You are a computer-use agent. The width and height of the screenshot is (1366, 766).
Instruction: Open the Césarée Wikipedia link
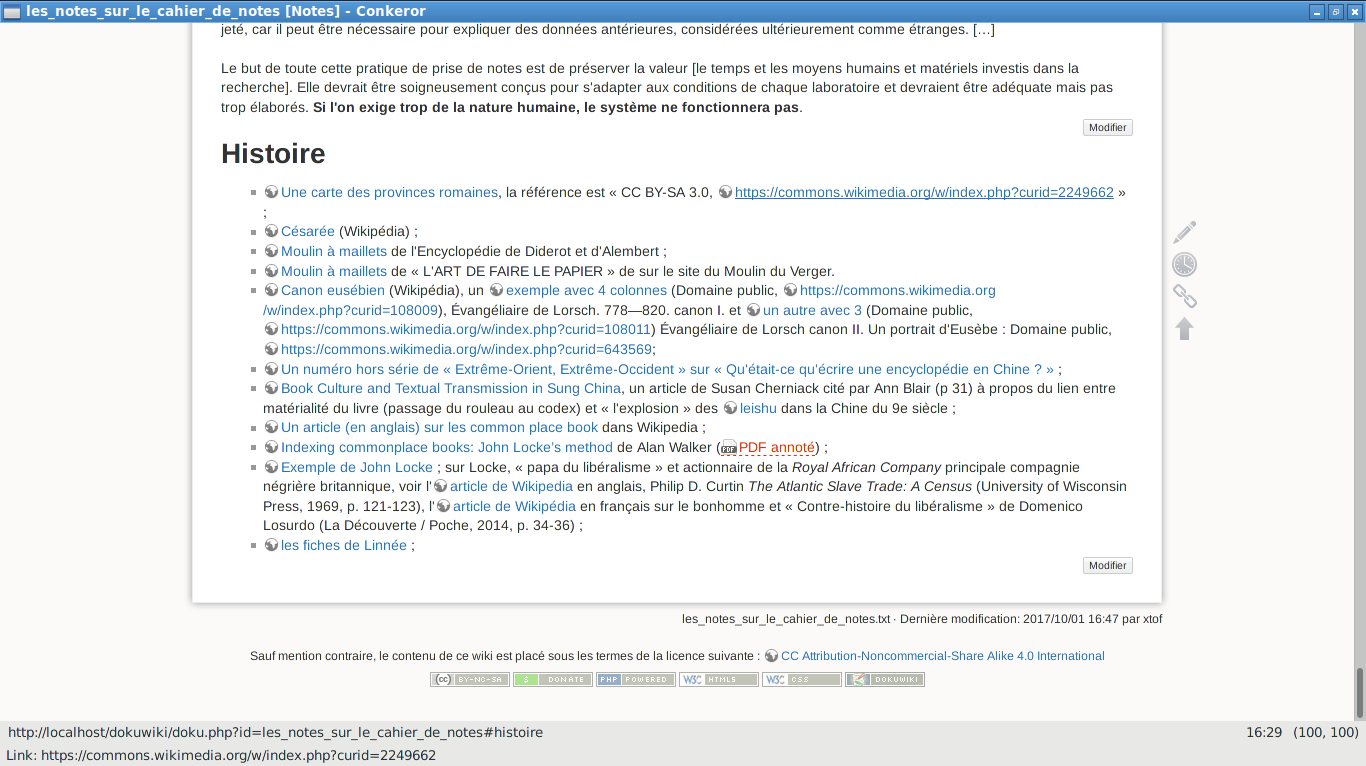[307, 232]
